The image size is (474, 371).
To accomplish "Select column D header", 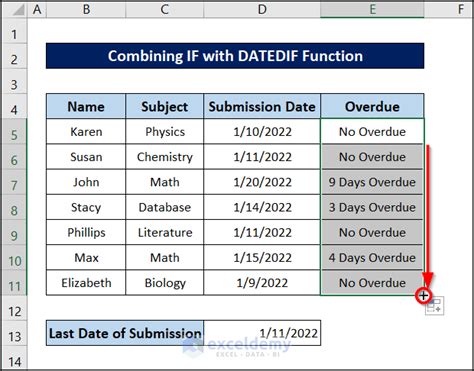I will [262, 9].
